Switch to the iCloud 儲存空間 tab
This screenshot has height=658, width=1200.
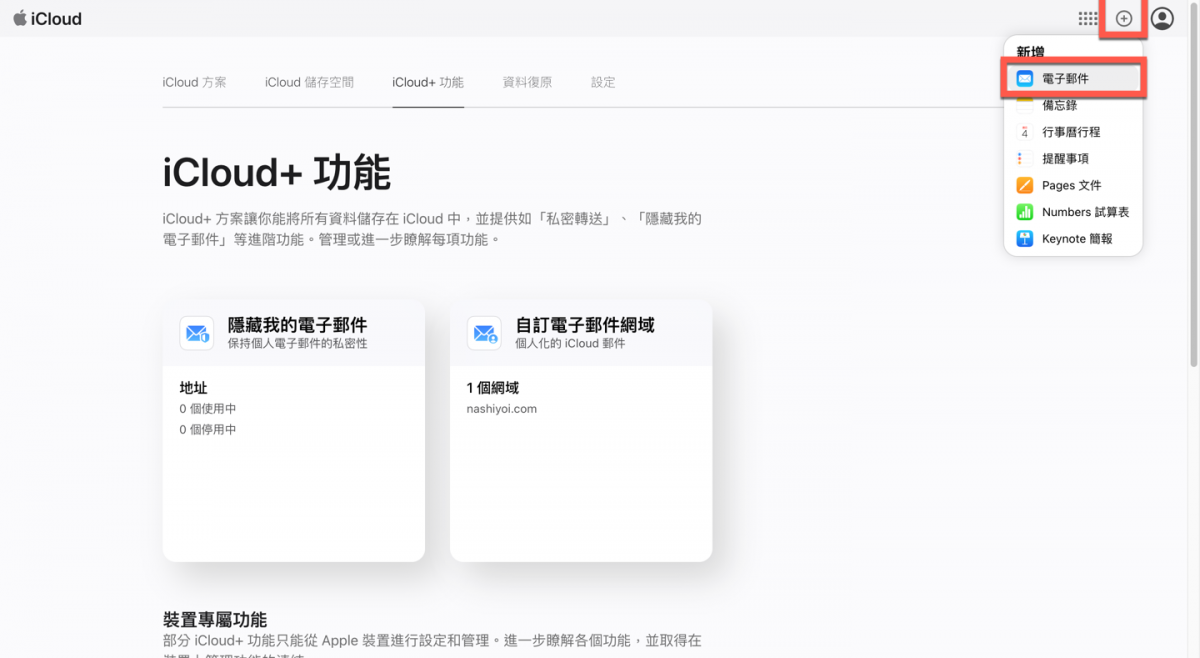click(x=309, y=82)
